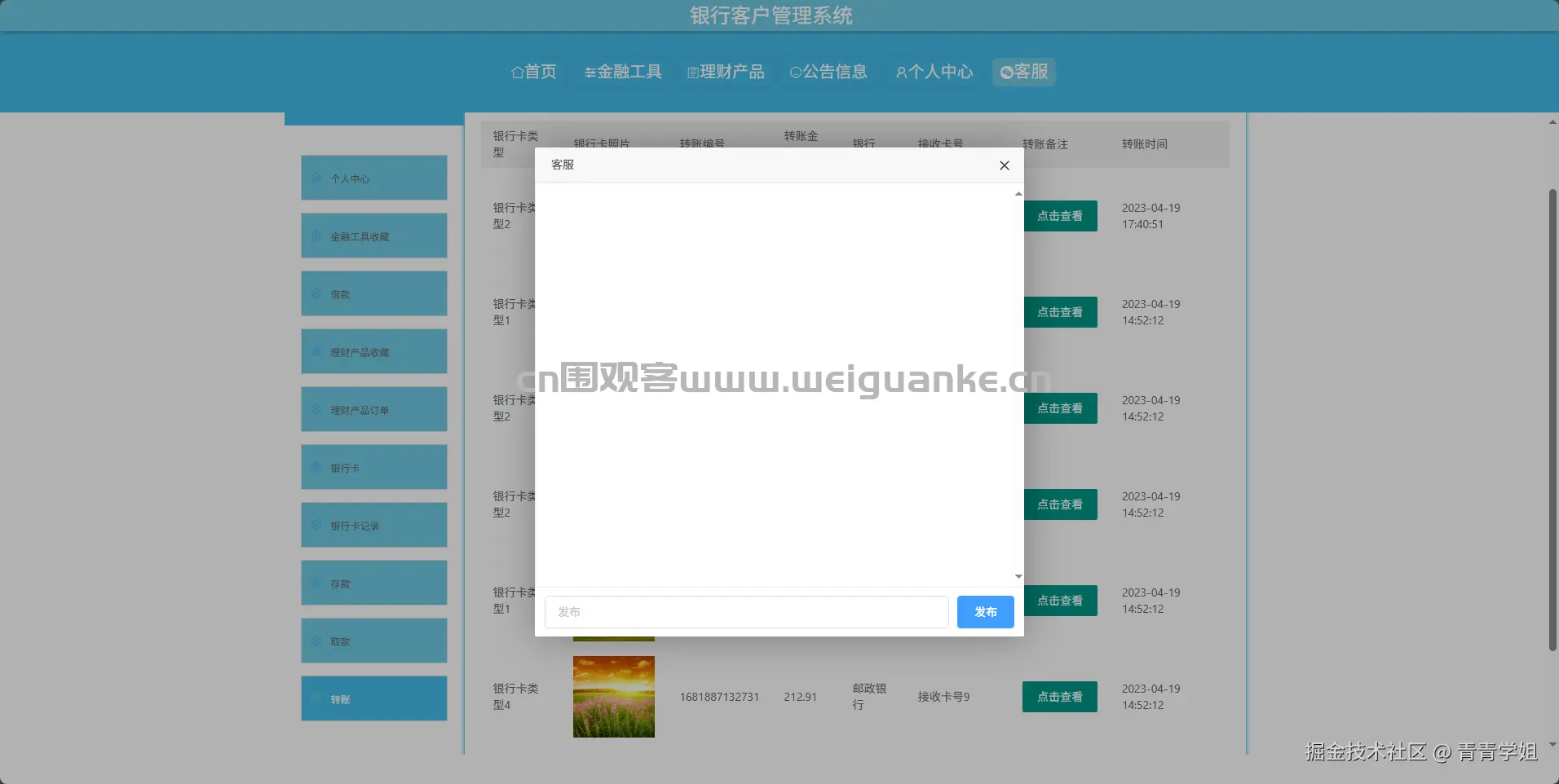
Task: Click the person icon next to 个人中心 in navbar
Action: point(901,72)
